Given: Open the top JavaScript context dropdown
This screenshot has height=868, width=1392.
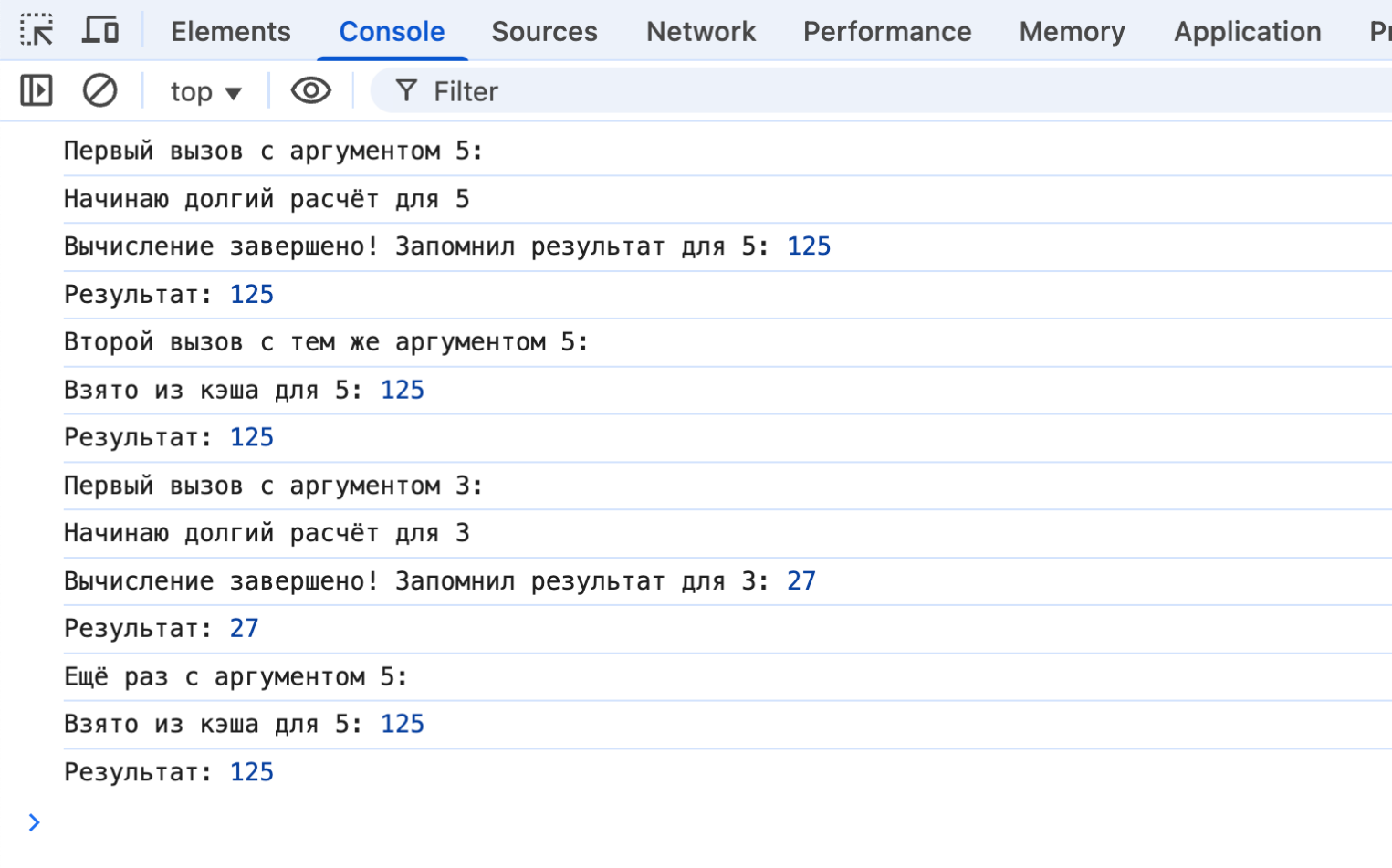Looking at the screenshot, I should tap(205, 92).
